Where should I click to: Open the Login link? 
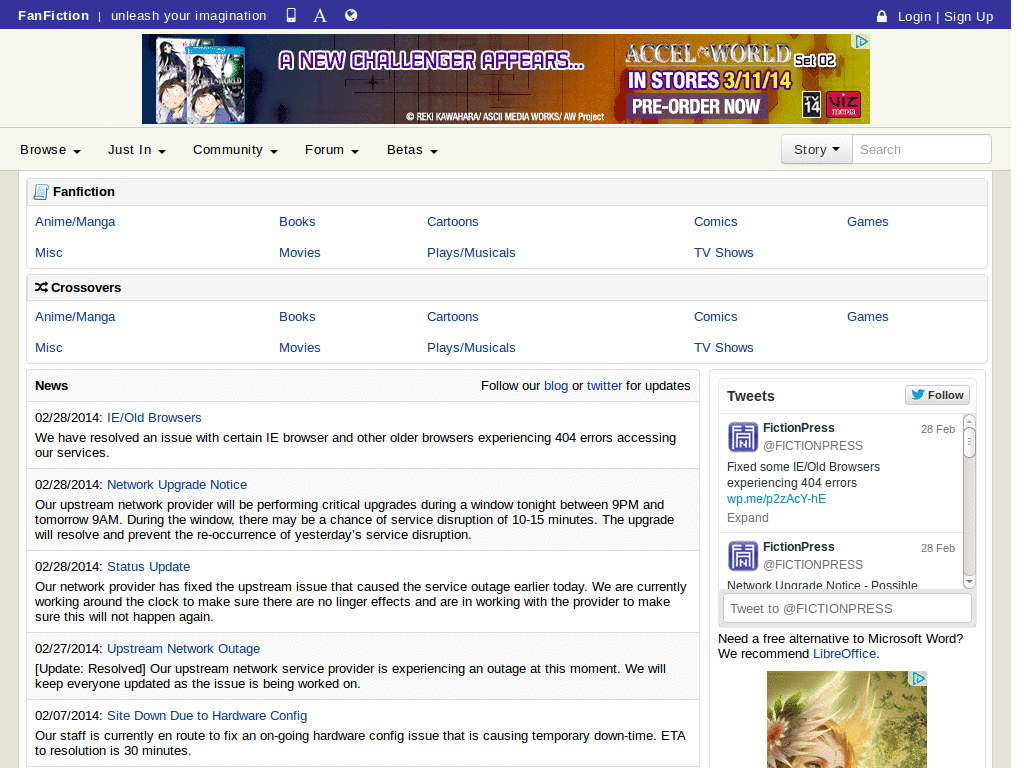tap(914, 17)
